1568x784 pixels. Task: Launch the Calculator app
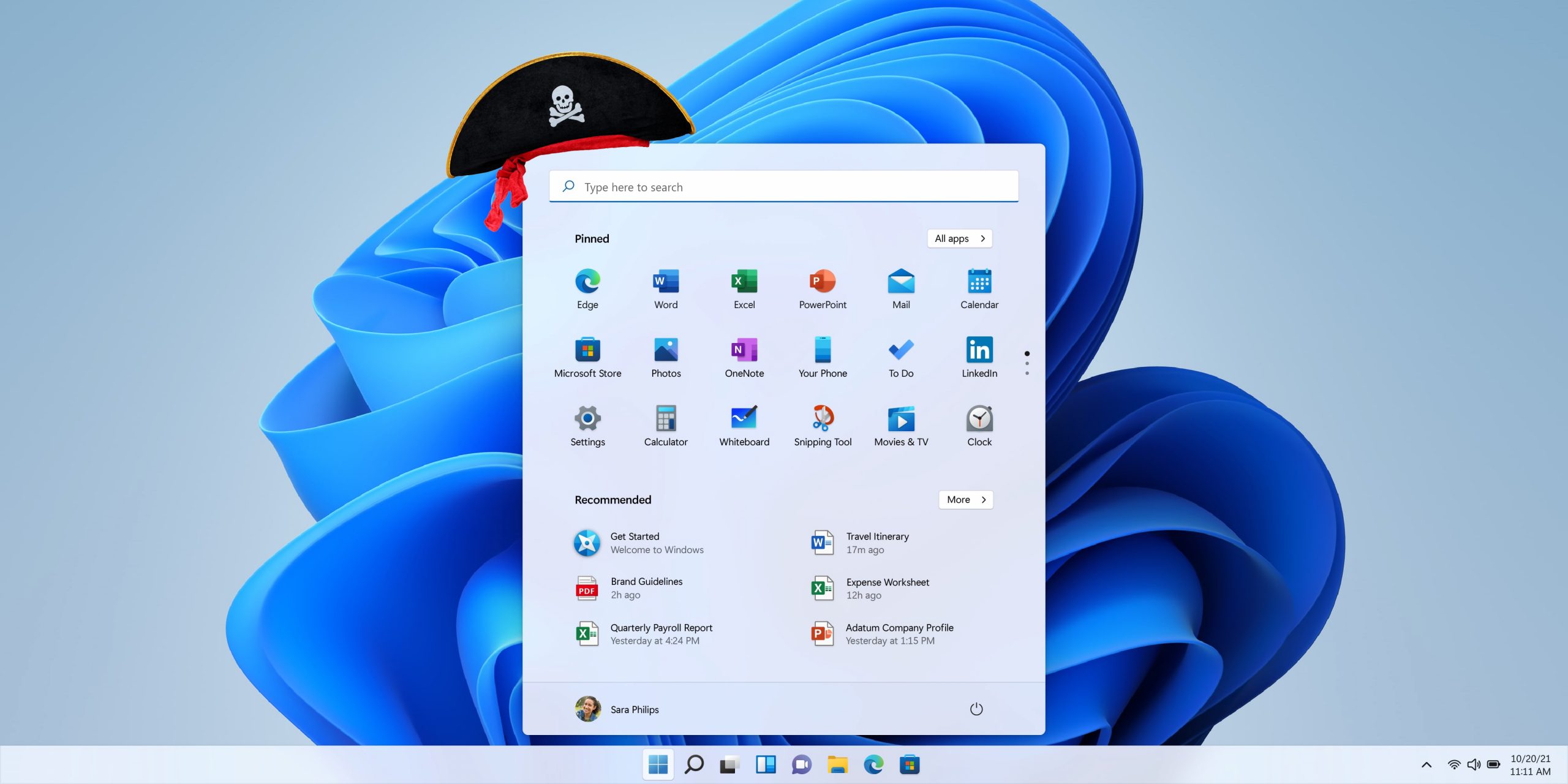coord(666,426)
